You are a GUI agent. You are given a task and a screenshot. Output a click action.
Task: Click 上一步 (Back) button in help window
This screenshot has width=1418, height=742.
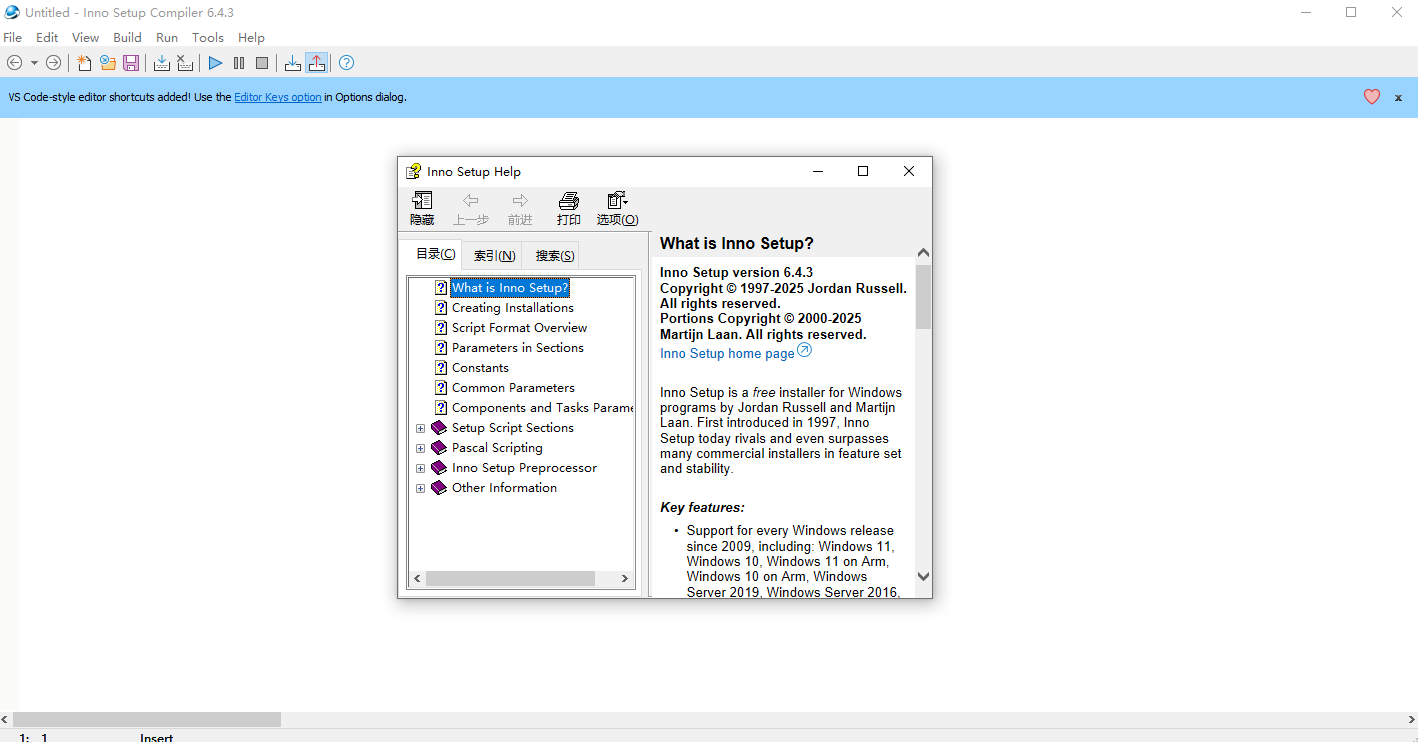point(471,209)
